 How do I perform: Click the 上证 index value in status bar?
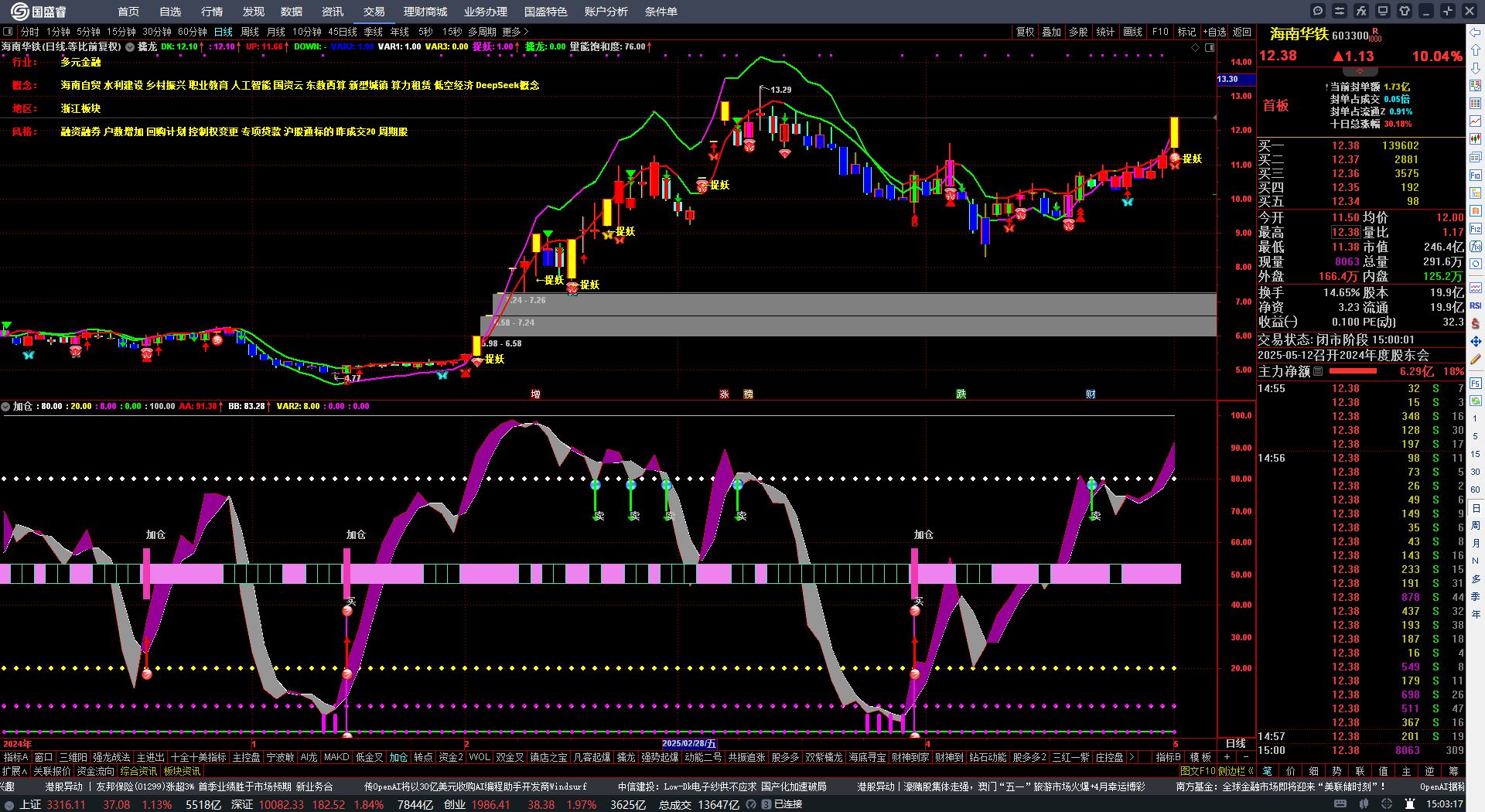point(66,804)
